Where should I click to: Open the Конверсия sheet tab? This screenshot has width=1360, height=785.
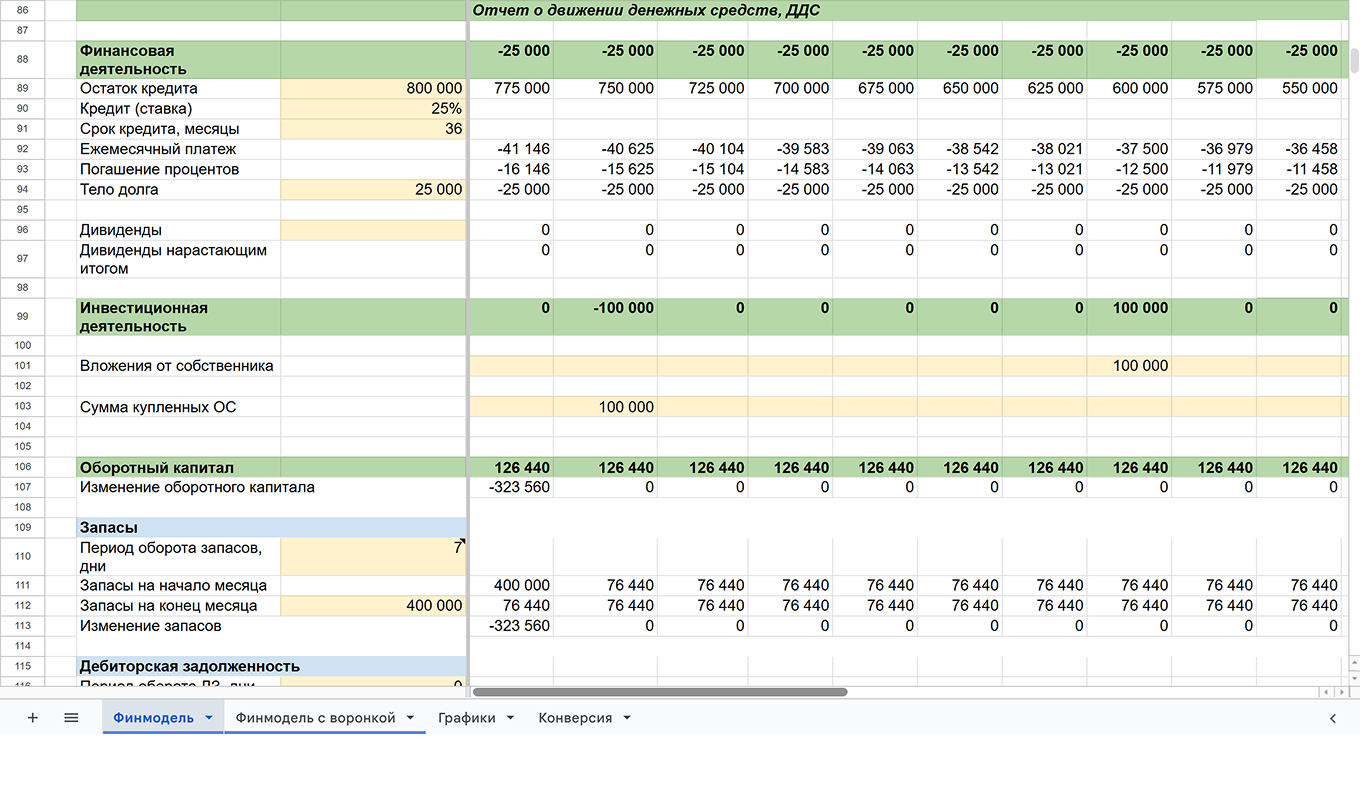click(x=575, y=718)
